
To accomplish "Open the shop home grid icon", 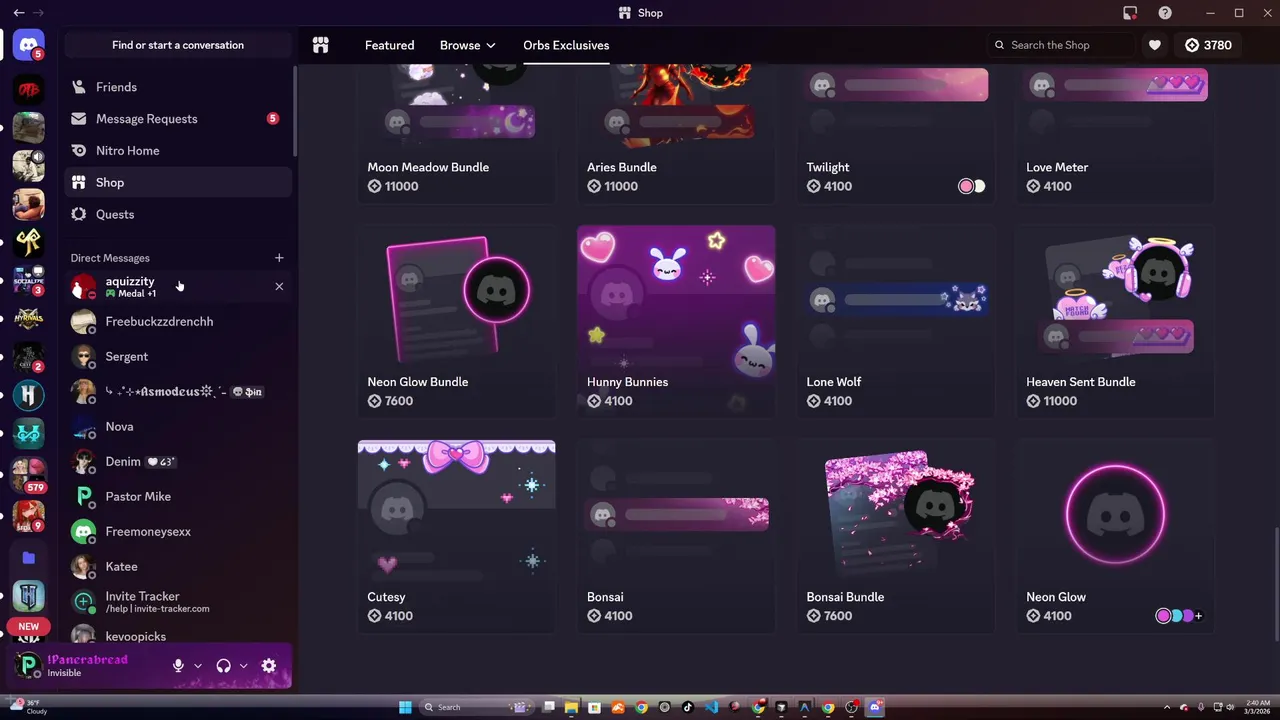I will click(321, 45).
